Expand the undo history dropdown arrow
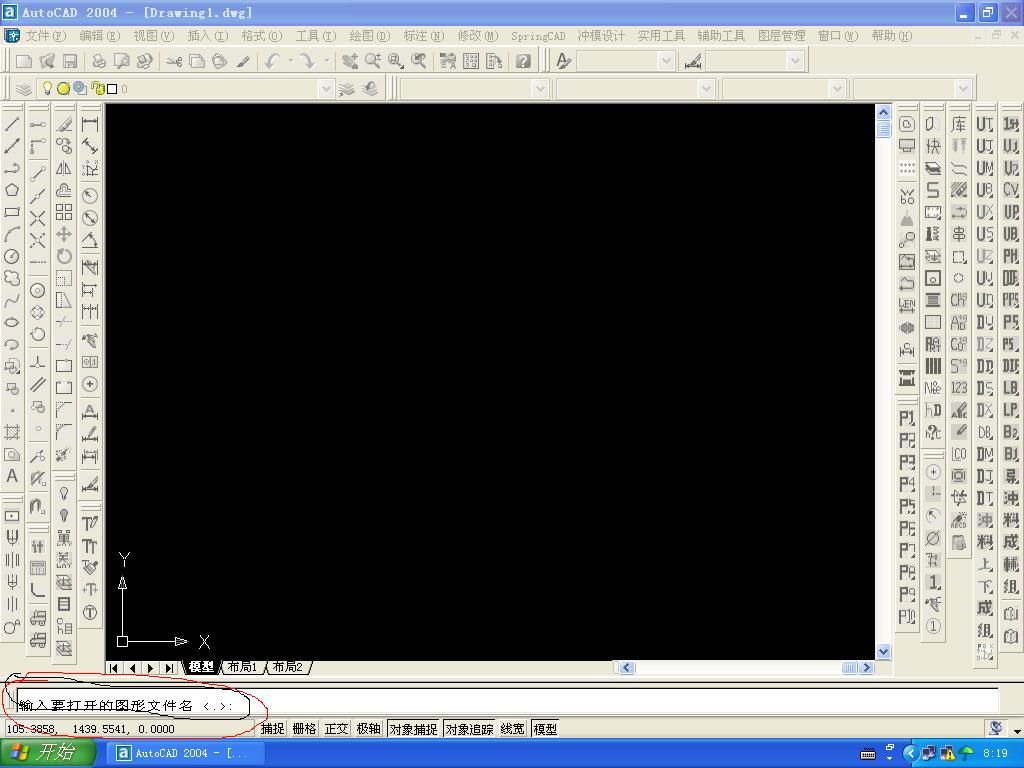Screen dimensions: 1024x768 click(291, 61)
